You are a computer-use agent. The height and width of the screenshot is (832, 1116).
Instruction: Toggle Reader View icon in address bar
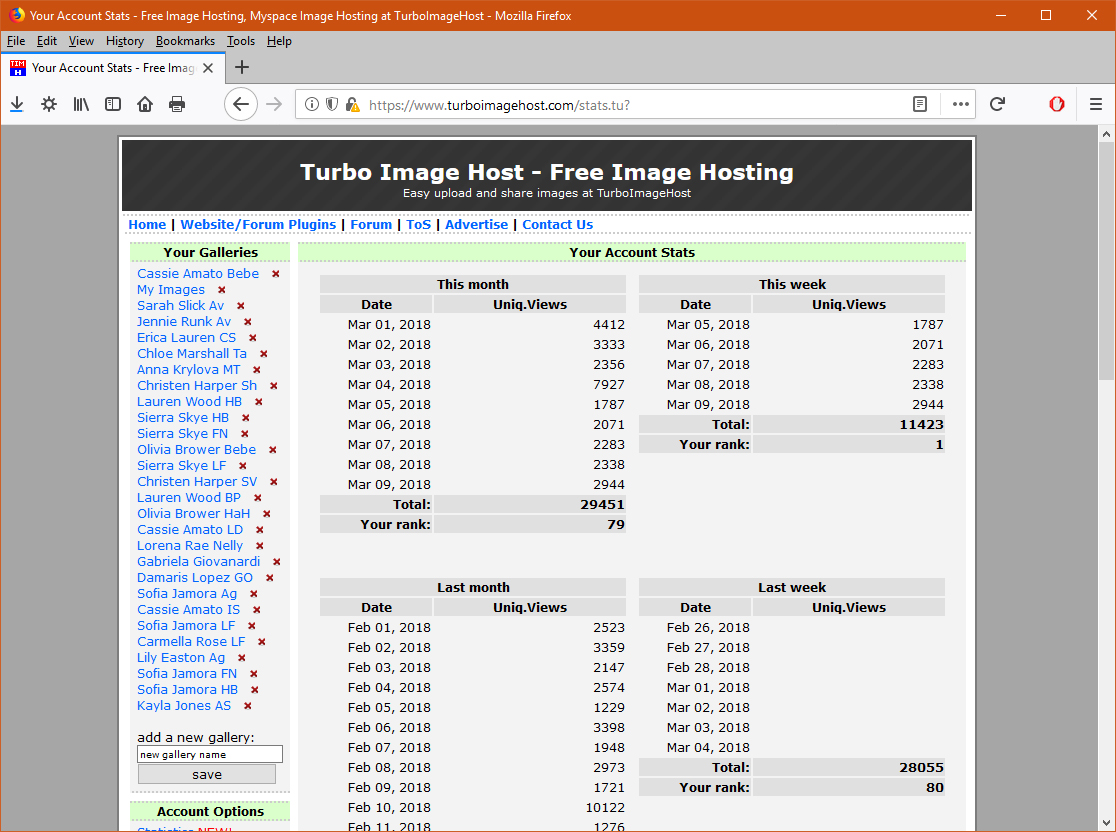point(920,104)
